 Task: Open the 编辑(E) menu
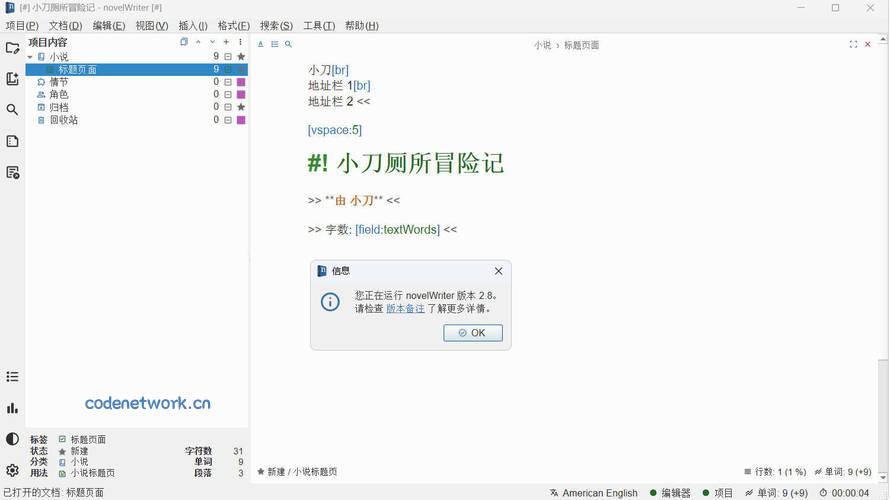tap(109, 26)
